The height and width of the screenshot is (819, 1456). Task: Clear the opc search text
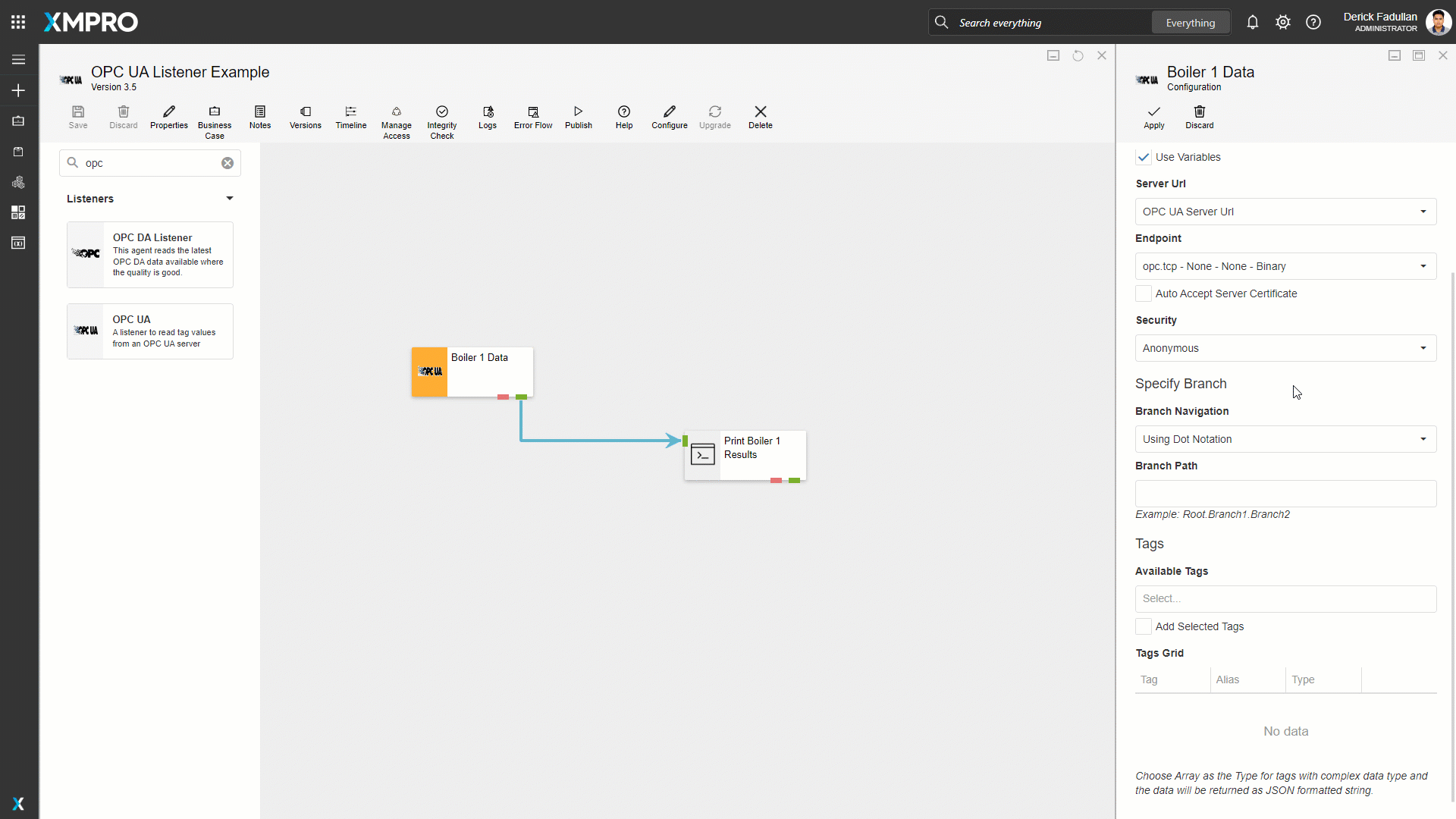[x=227, y=163]
